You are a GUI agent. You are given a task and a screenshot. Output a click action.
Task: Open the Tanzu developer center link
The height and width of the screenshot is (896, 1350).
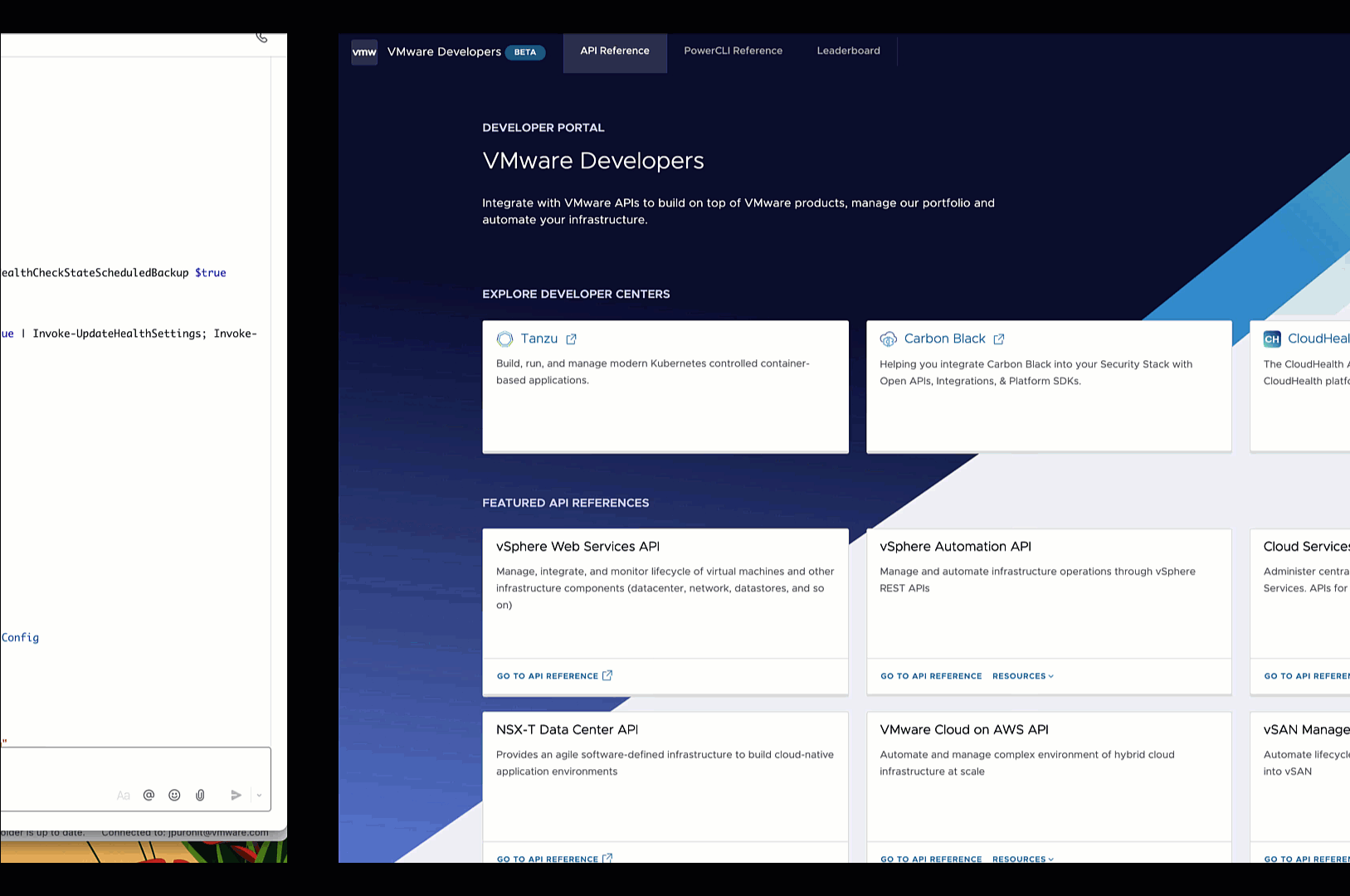coord(539,338)
